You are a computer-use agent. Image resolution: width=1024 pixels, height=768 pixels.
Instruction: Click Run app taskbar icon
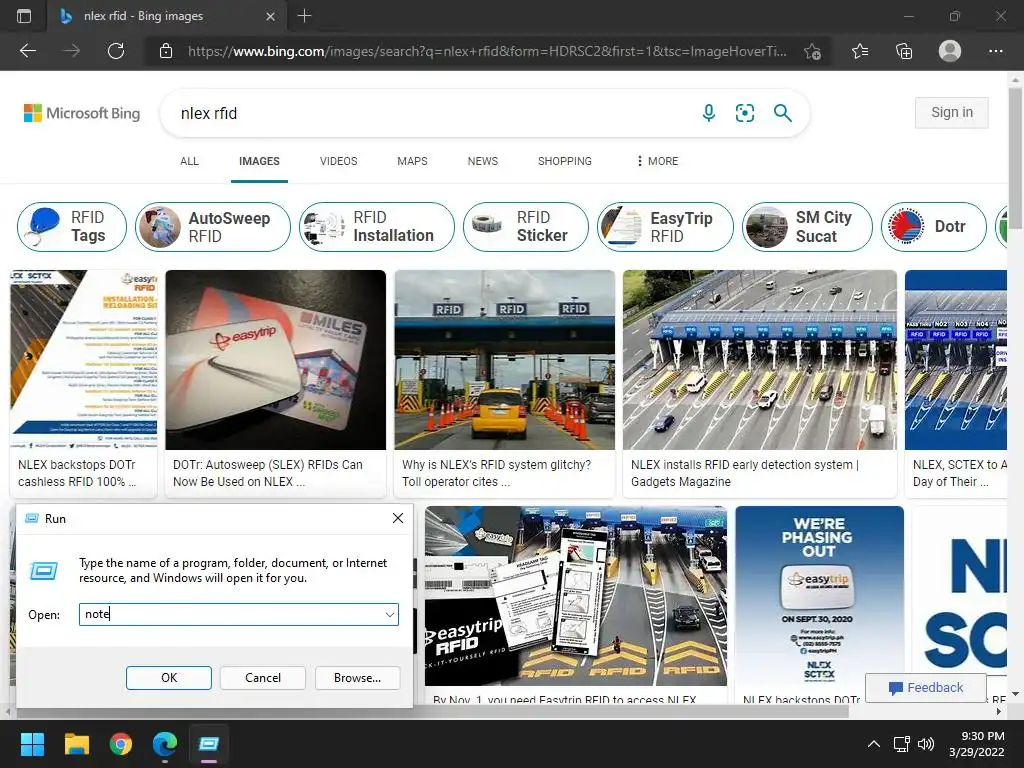point(209,744)
